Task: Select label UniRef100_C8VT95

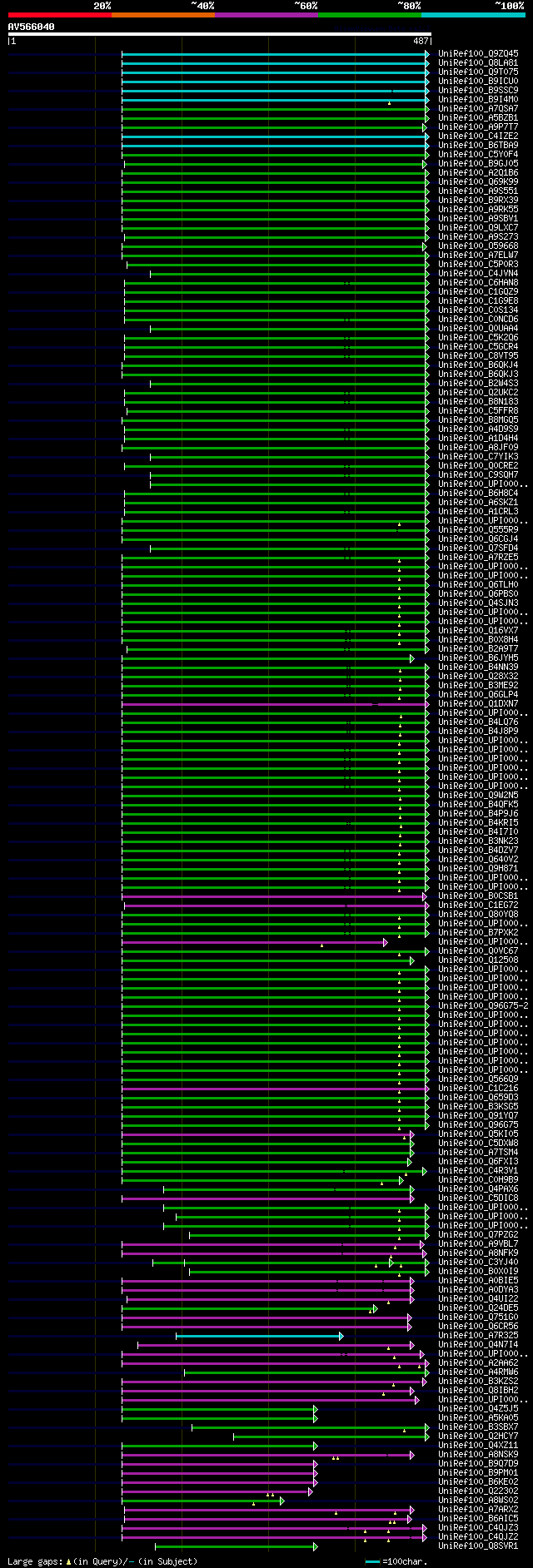Action: [x=478, y=356]
